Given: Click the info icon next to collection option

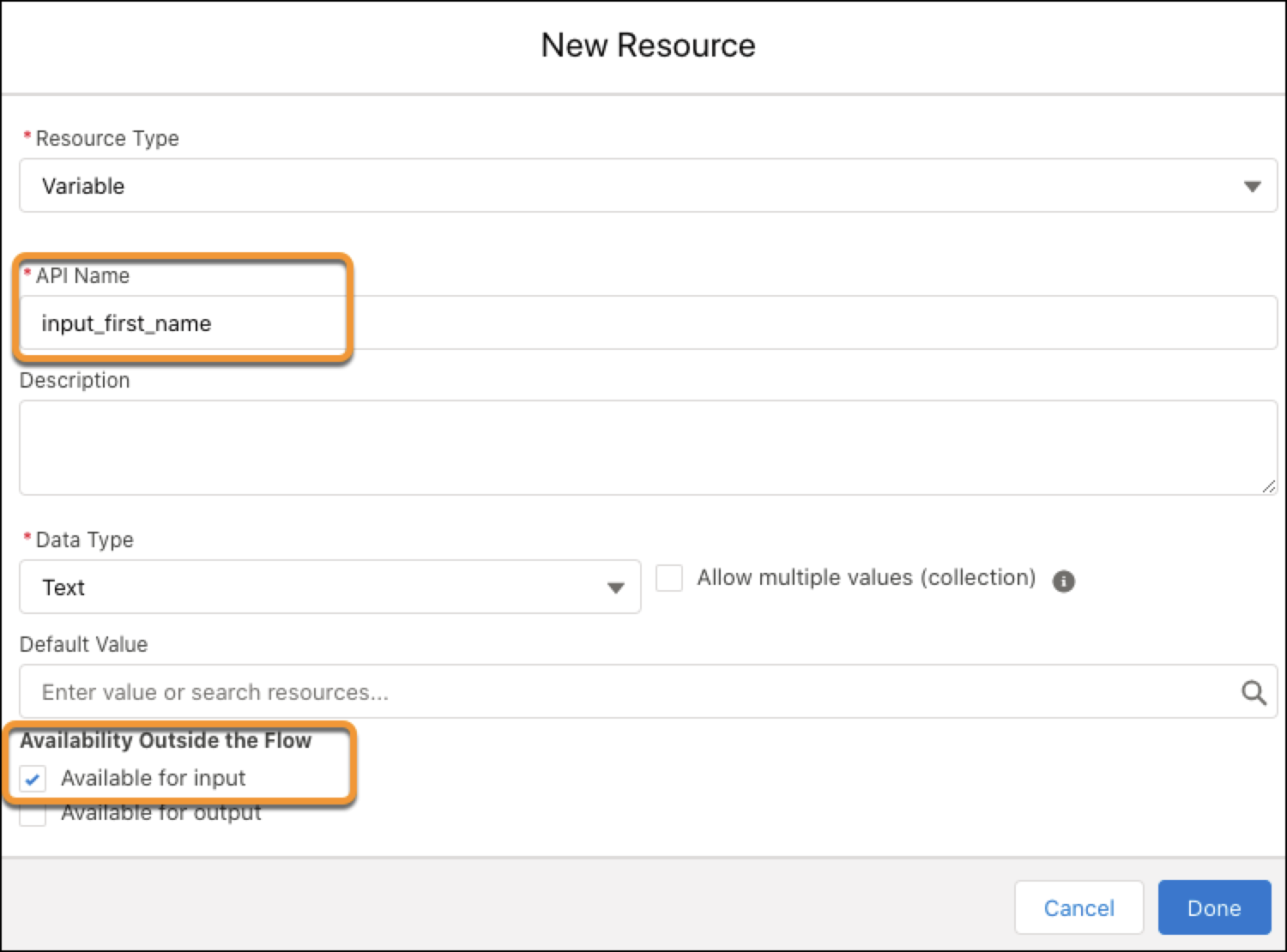Looking at the screenshot, I should coord(1064,581).
